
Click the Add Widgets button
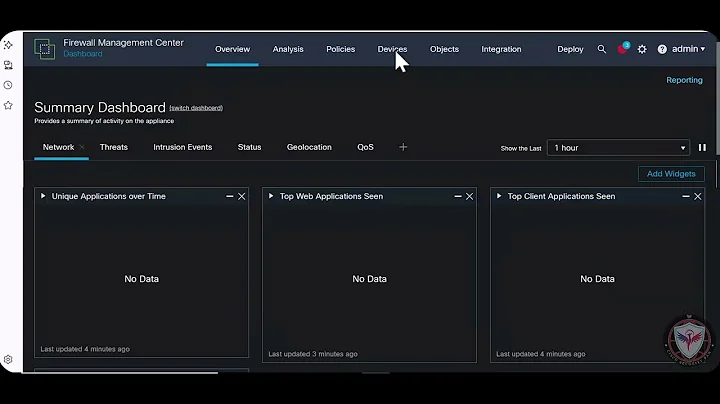point(671,174)
